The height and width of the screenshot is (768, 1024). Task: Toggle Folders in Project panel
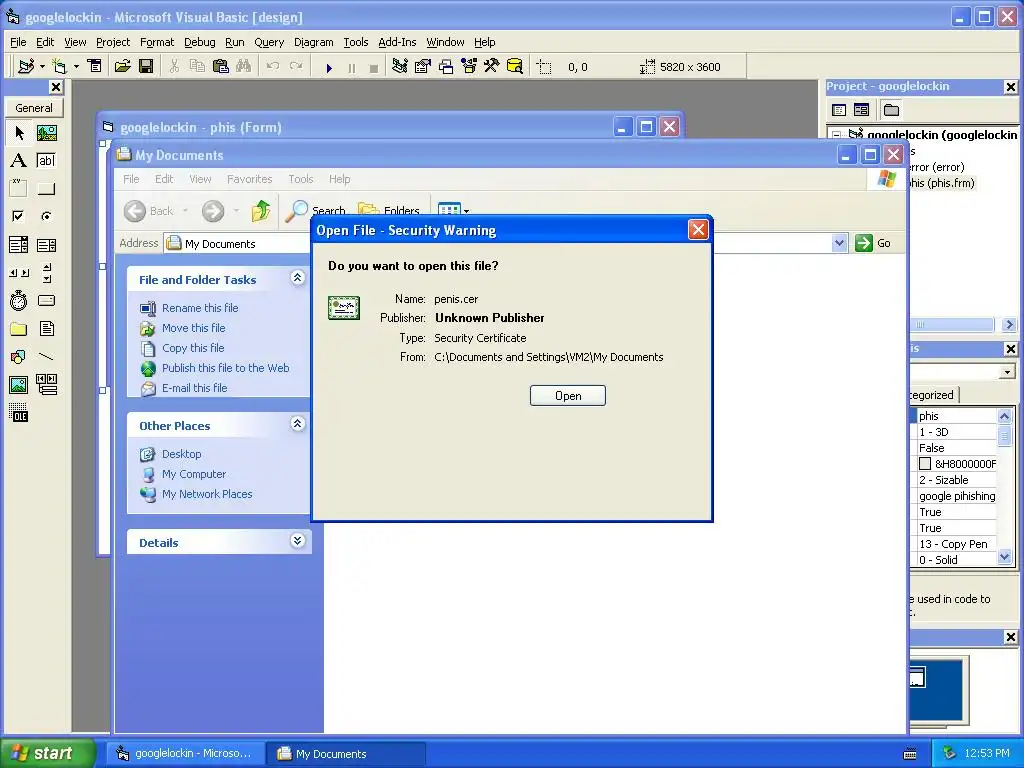click(891, 110)
